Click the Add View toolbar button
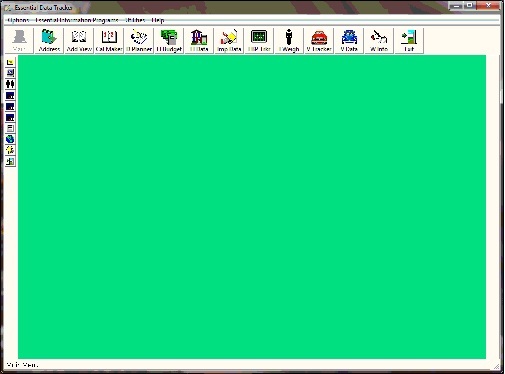Screen dimensions: 505x374 tap(79, 40)
